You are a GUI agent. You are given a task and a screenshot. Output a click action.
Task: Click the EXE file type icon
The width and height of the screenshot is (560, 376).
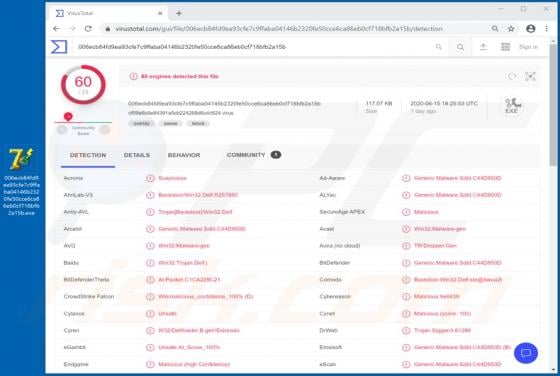[x=512, y=106]
